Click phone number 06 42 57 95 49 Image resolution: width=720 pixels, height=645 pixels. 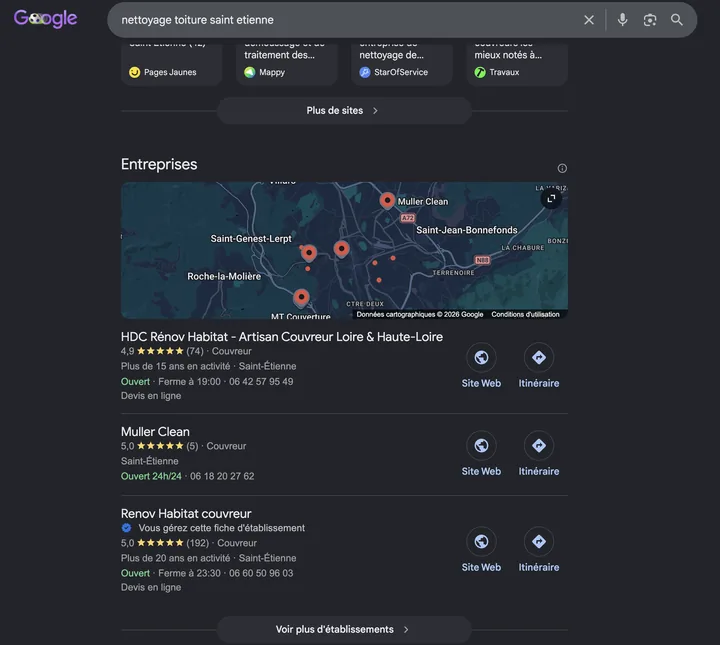click(261, 381)
